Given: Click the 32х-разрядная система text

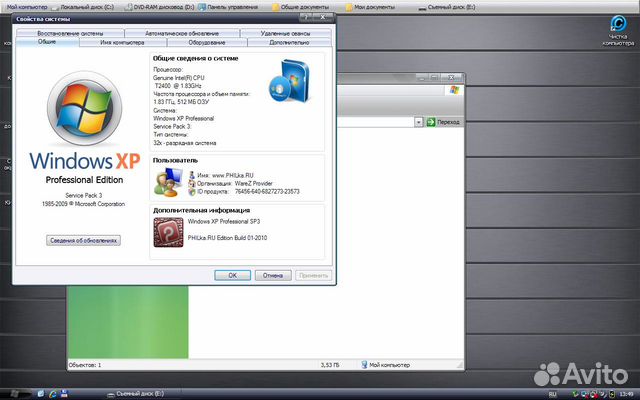Looking at the screenshot, I should 184,143.
